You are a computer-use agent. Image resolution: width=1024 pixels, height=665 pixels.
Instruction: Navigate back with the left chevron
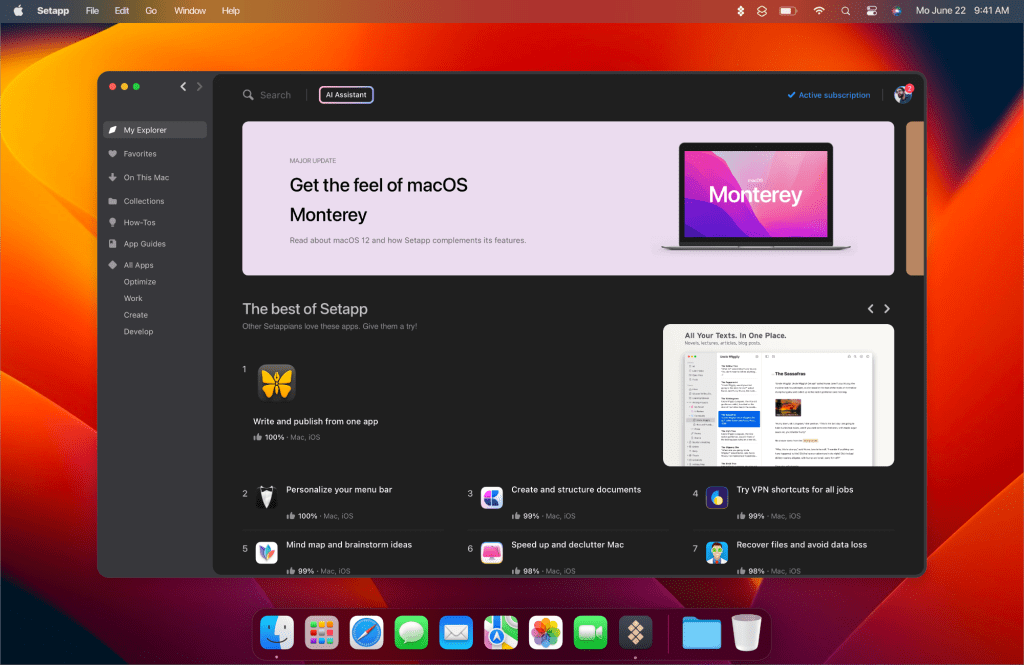(183, 87)
